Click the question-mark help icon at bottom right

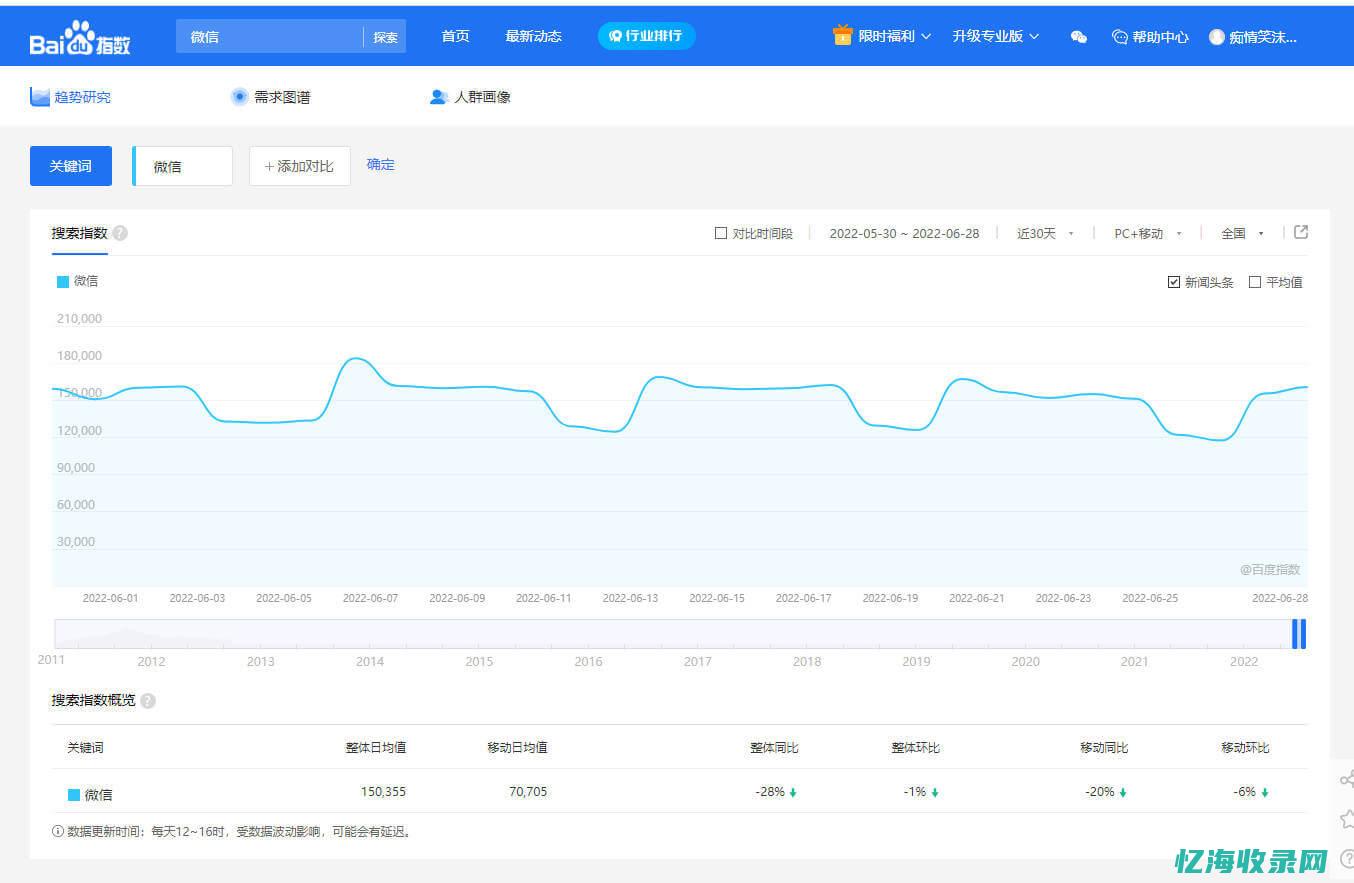[x=1347, y=858]
